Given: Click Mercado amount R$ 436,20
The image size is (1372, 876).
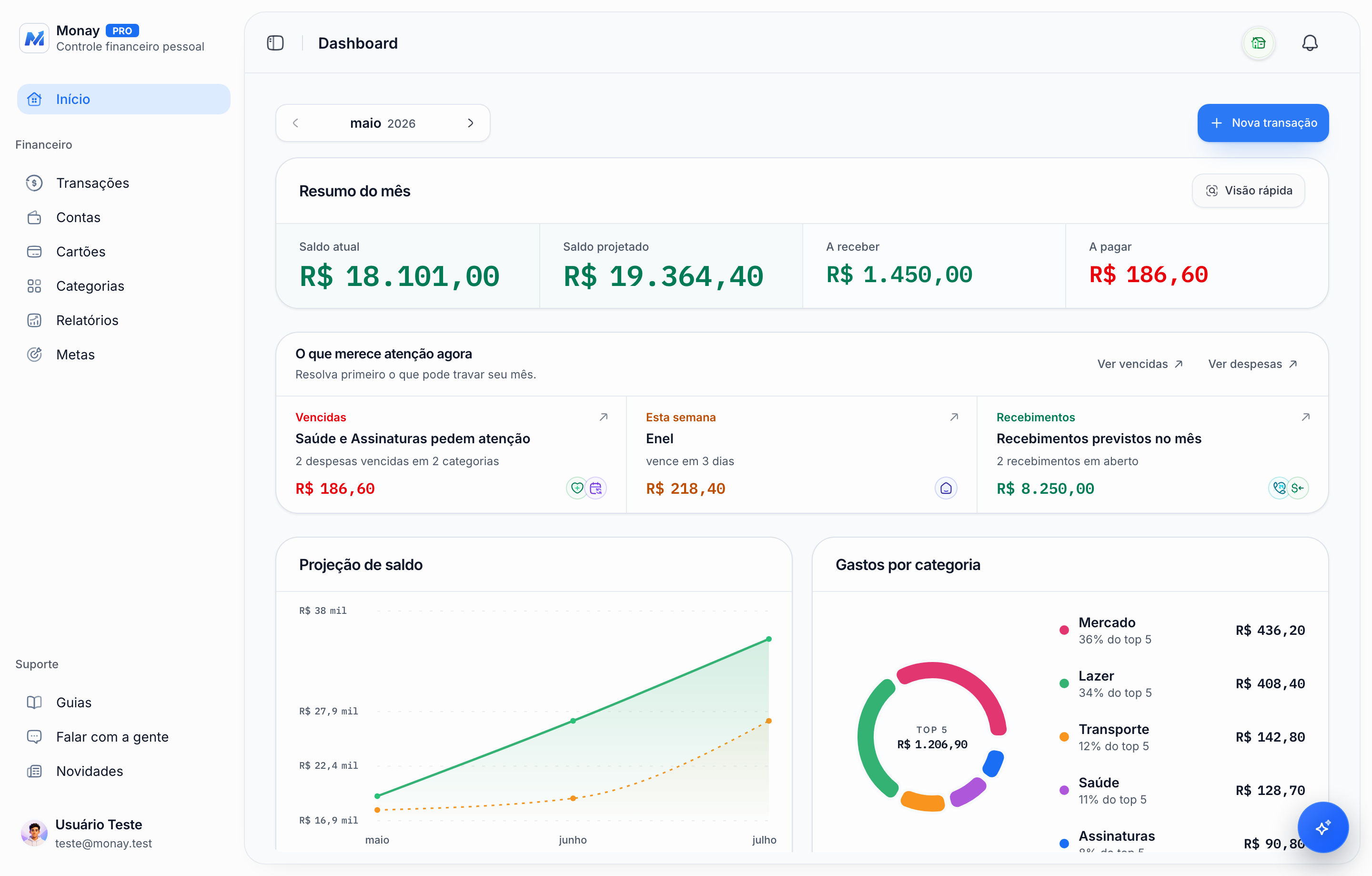Looking at the screenshot, I should pos(1270,631).
